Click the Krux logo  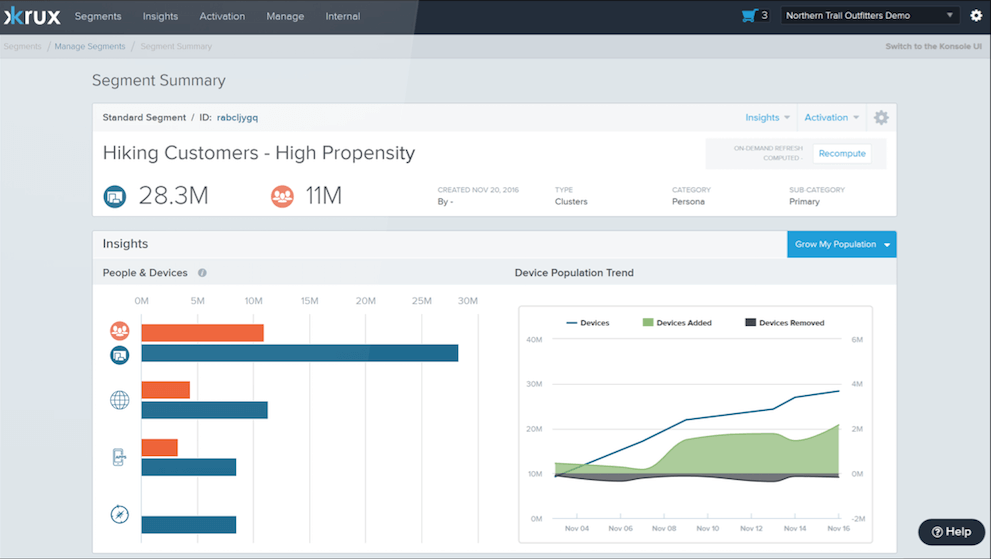(x=31, y=16)
